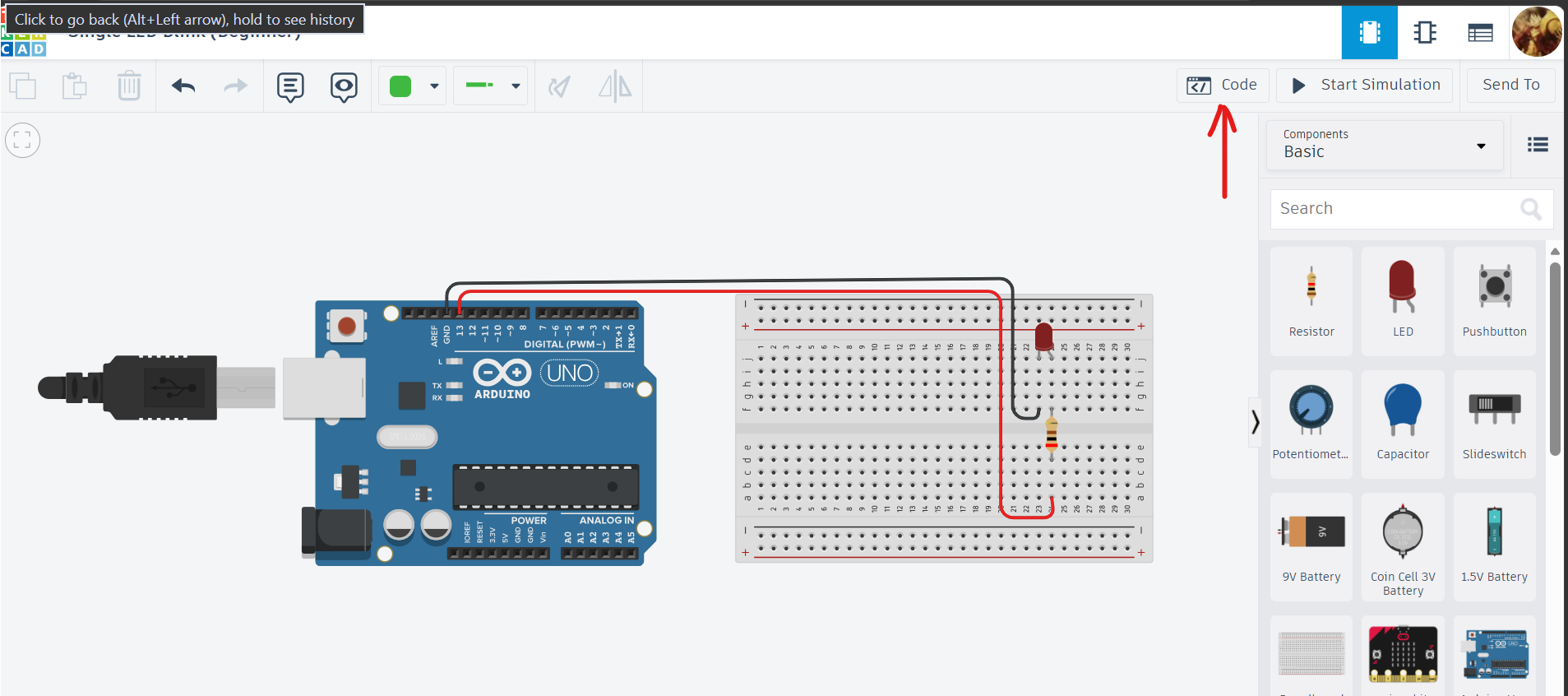The height and width of the screenshot is (696, 1568).
Task: Switch to the Circuit view icon
Action: coord(1370,32)
